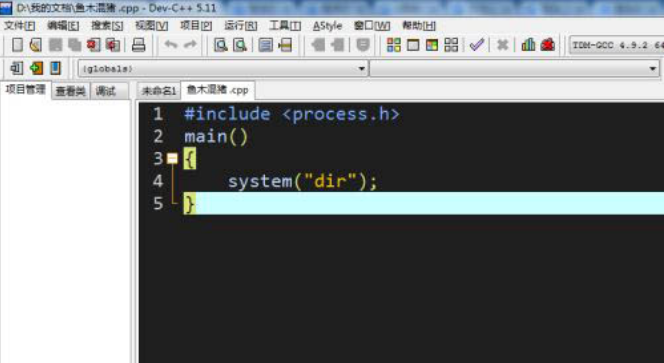The width and height of the screenshot is (664, 363).
Task: Open the TDM-GCC 4.9.2 compiler selector
Action: [617, 45]
